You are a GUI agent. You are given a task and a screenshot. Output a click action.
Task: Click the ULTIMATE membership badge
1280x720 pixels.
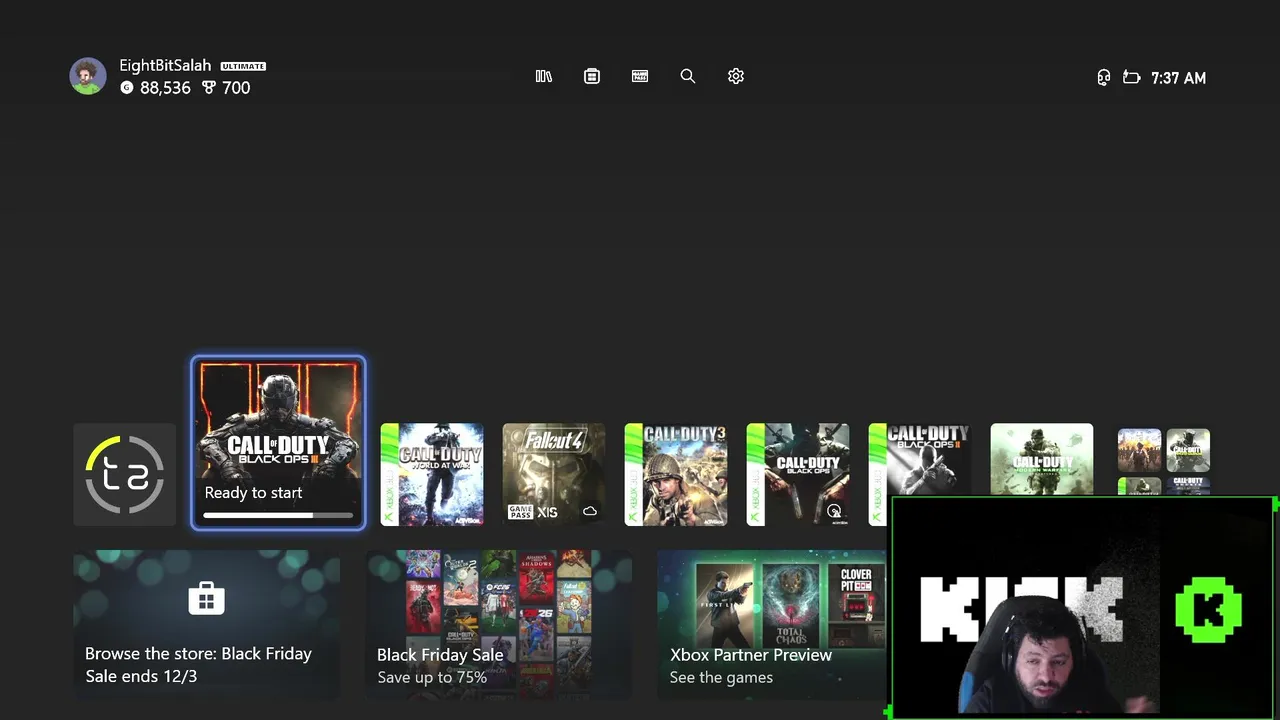tap(243, 66)
